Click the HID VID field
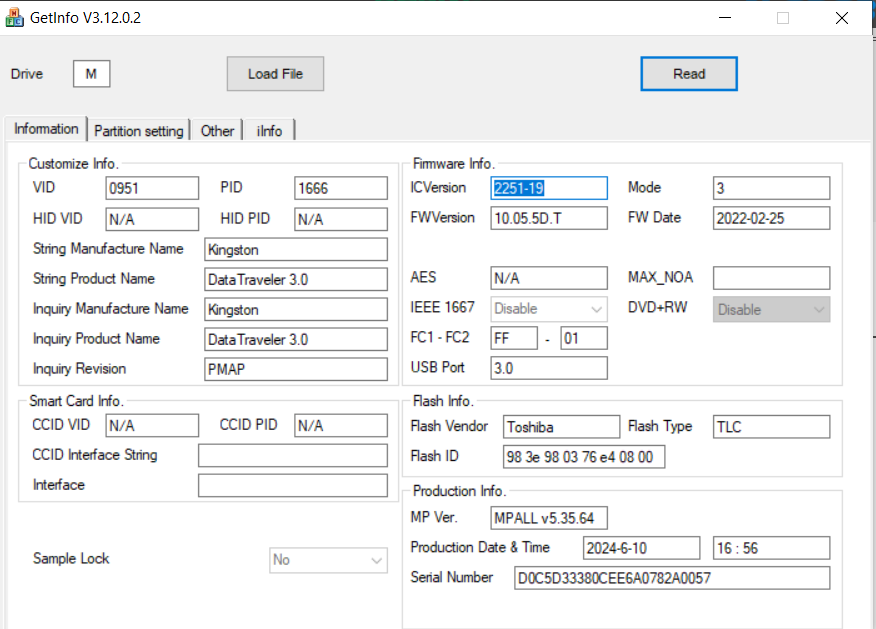 pos(152,220)
